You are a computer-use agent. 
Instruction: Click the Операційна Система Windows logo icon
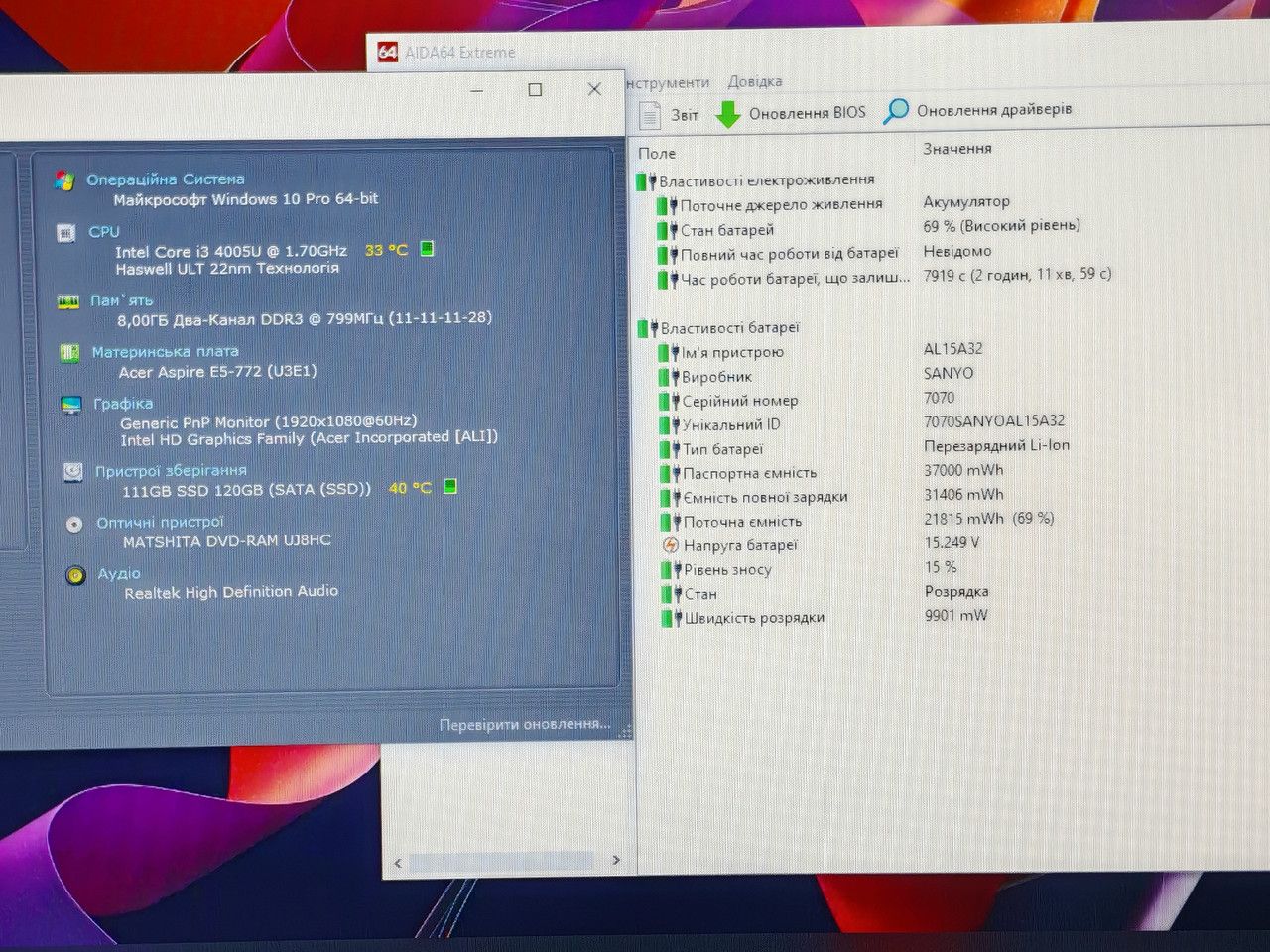[64, 180]
